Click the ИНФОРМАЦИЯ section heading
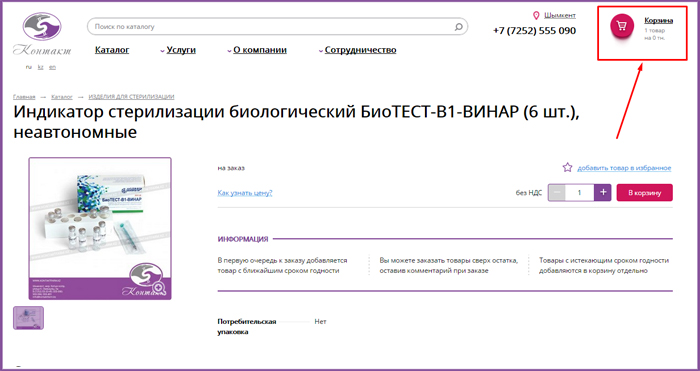 click(243, 239)
